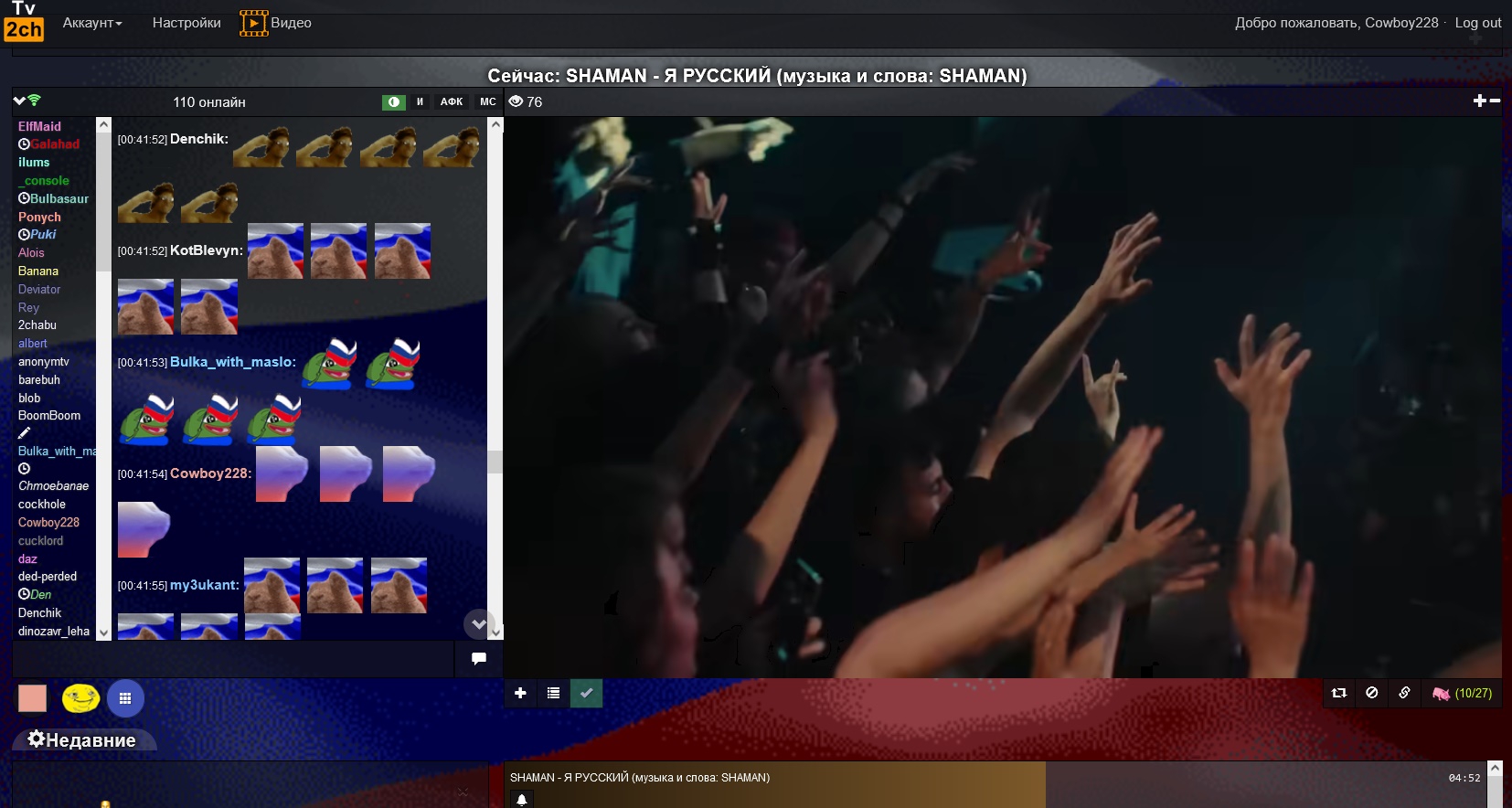Select user dinozavr_leha in the user list
The image size is (1512, 808).
(x=54, y=631)
